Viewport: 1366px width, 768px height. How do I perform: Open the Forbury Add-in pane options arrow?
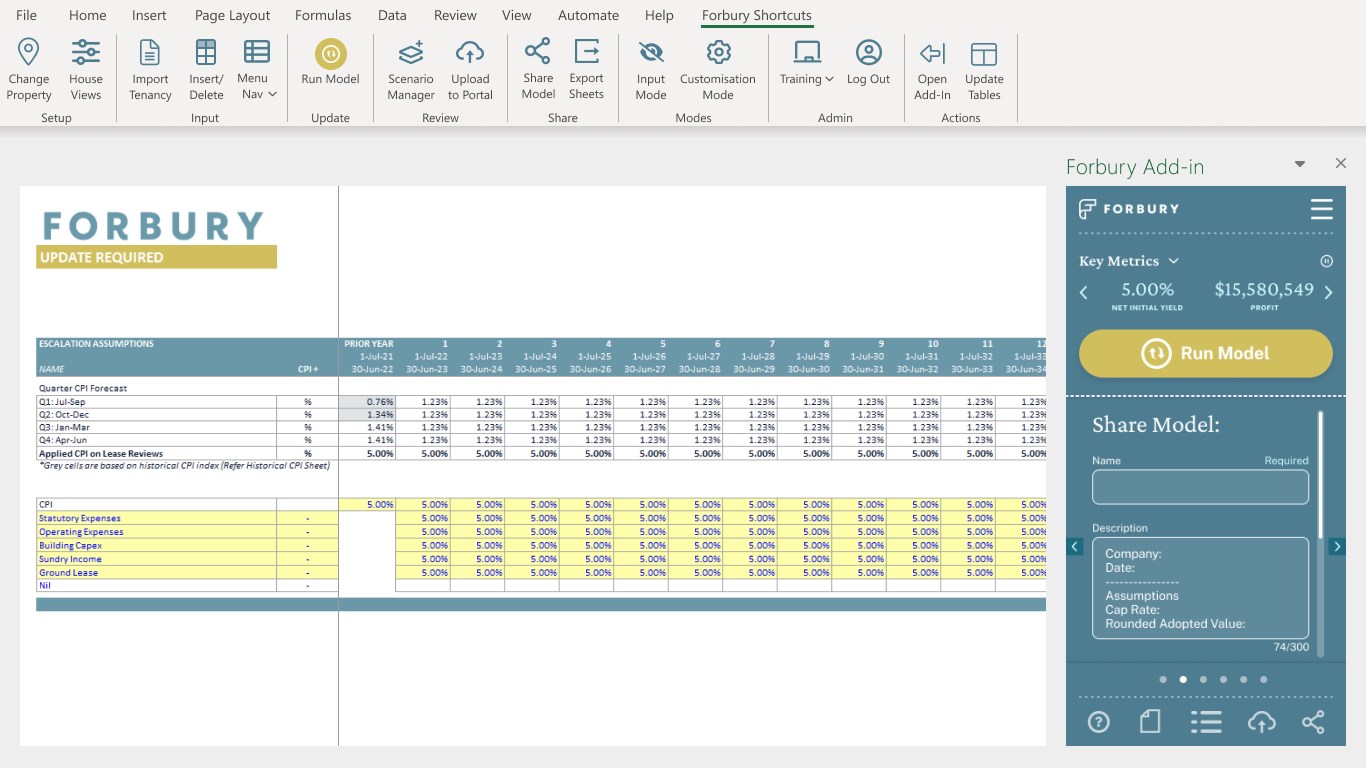click(x=1300, y=164)
